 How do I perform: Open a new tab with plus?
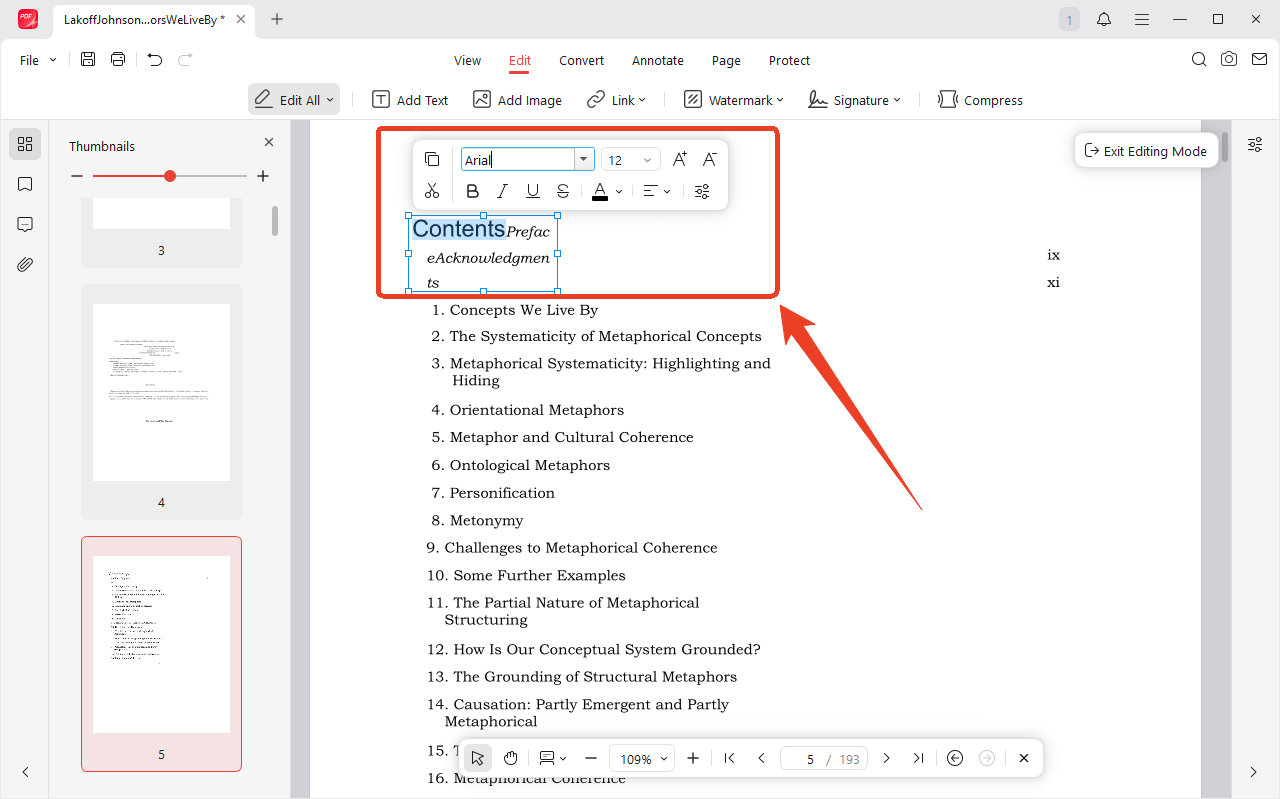tap(277, 19)
